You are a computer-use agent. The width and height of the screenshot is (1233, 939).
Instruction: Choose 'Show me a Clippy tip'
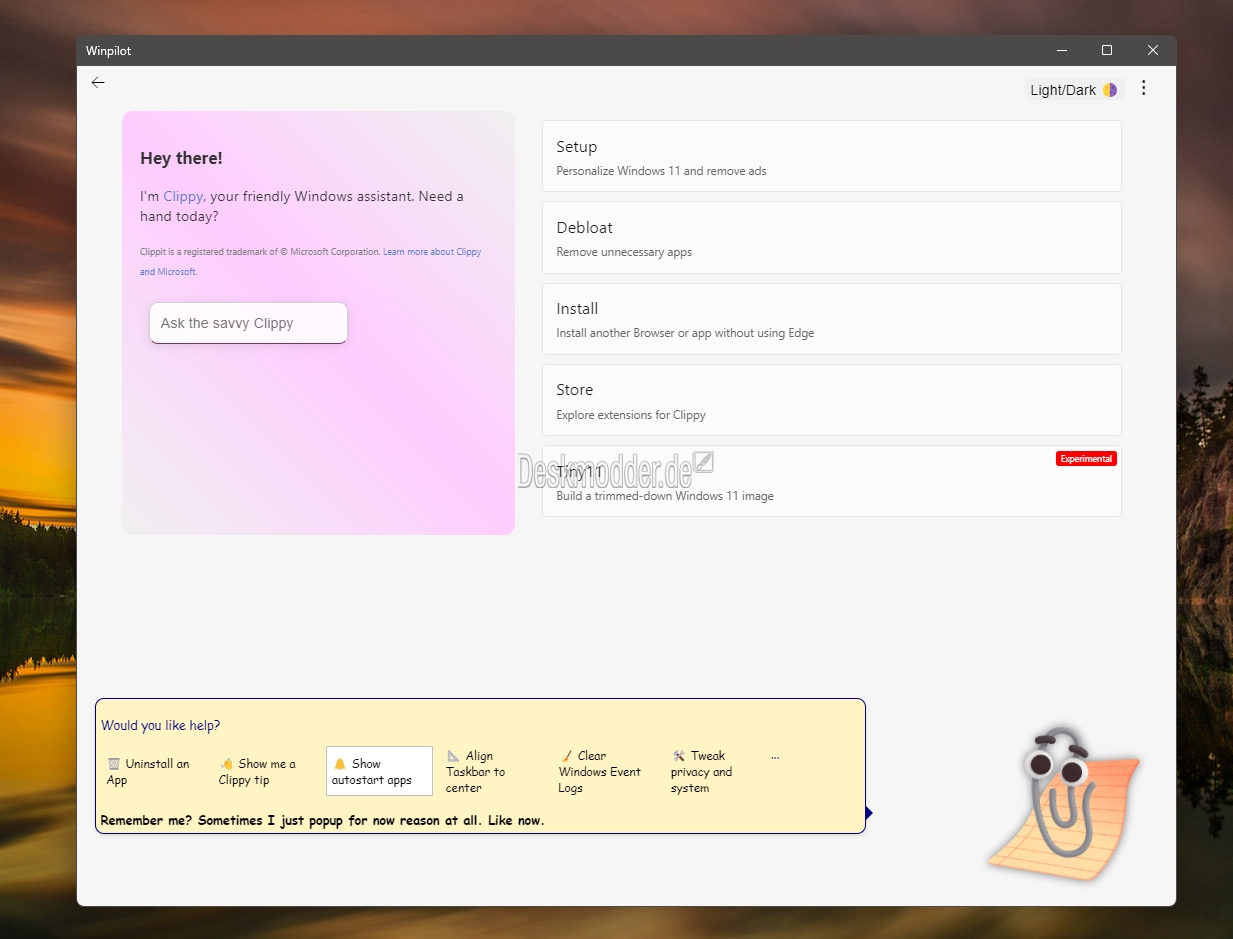click(x=263, y=772)
